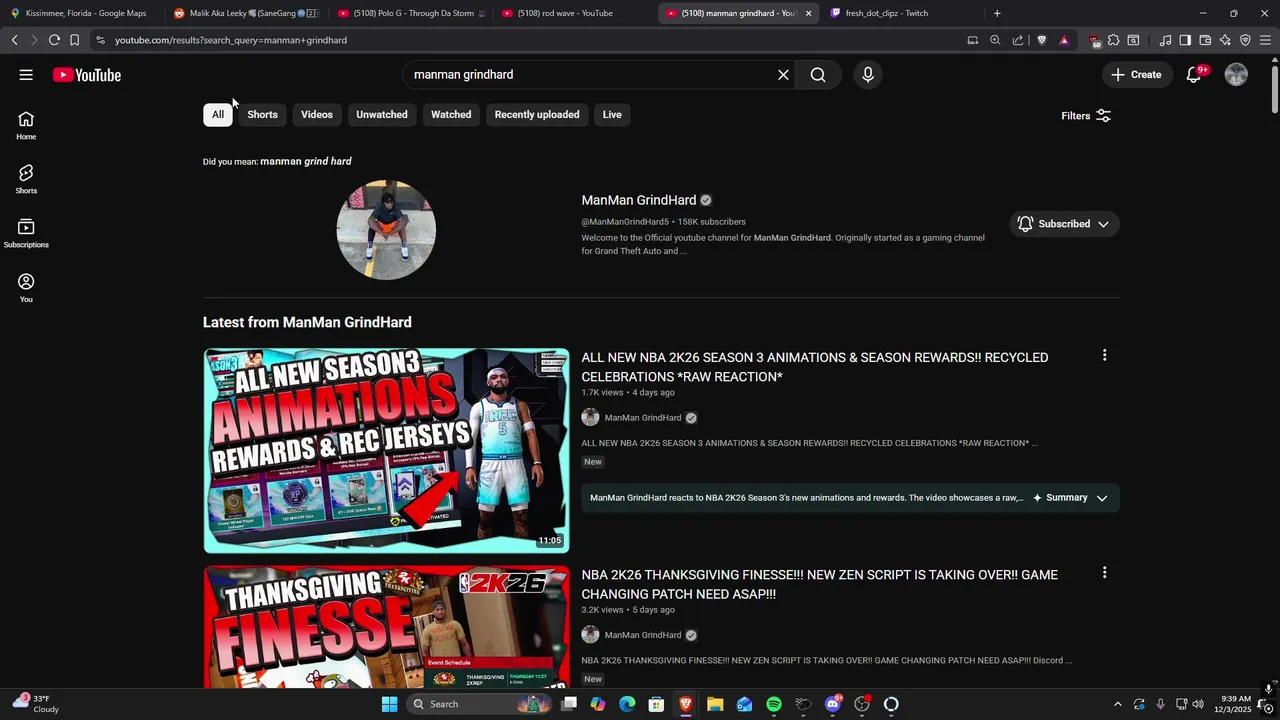Open the You page in the sidebar
The width and height of the screenshot is (1280, 720).
pos(26,288)
